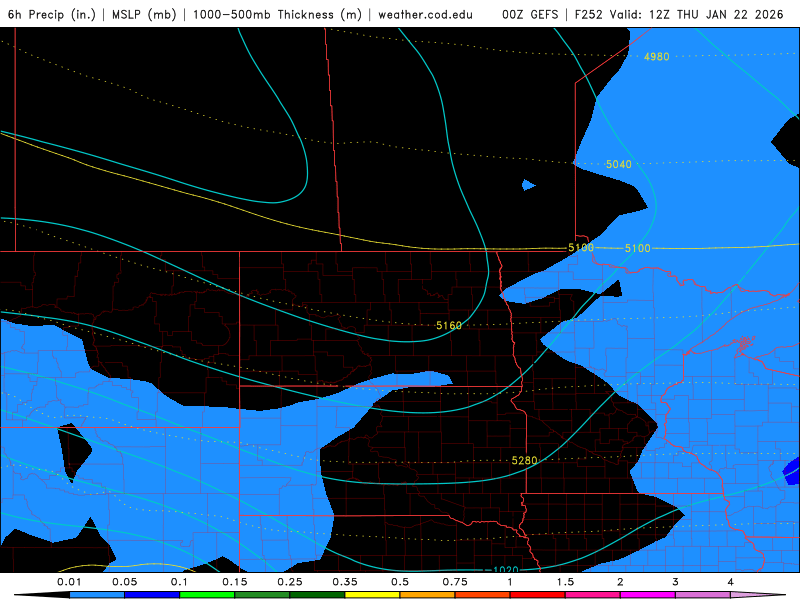Click the '0.05' legend value

pyautogui.click(x=124, y=582)
